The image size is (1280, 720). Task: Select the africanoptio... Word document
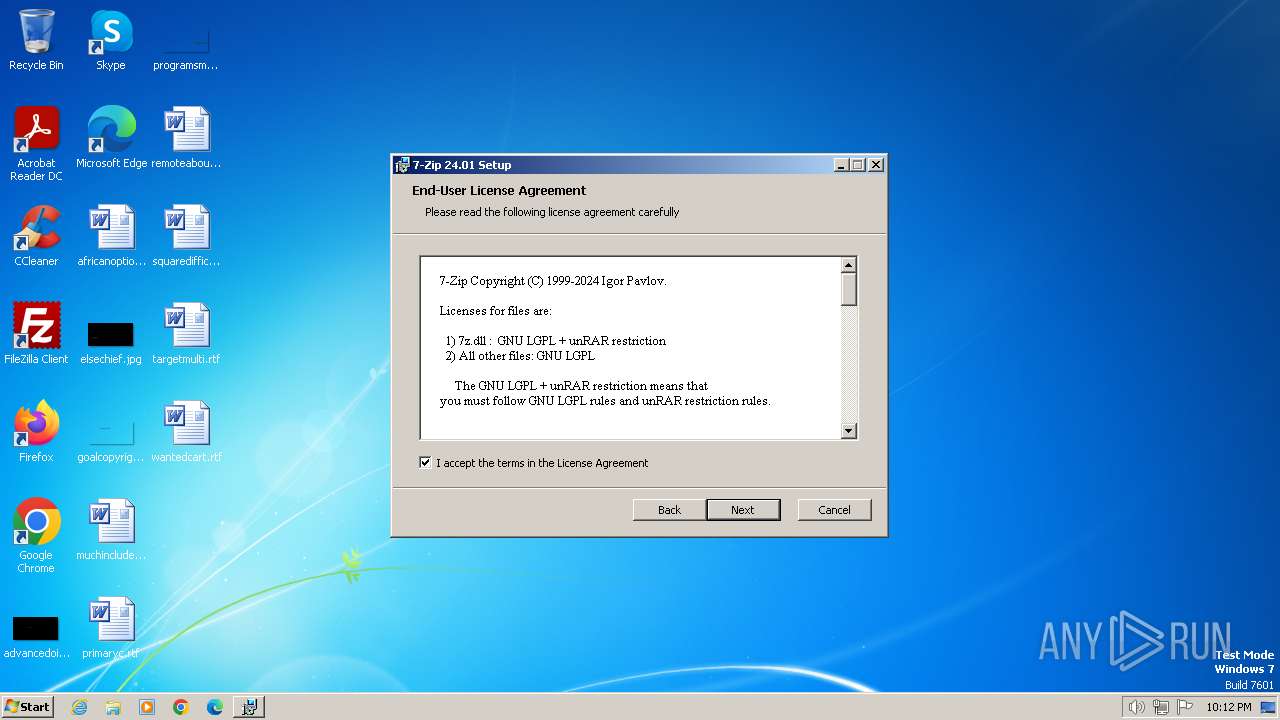pyautogui.click(x=111, y=236)
